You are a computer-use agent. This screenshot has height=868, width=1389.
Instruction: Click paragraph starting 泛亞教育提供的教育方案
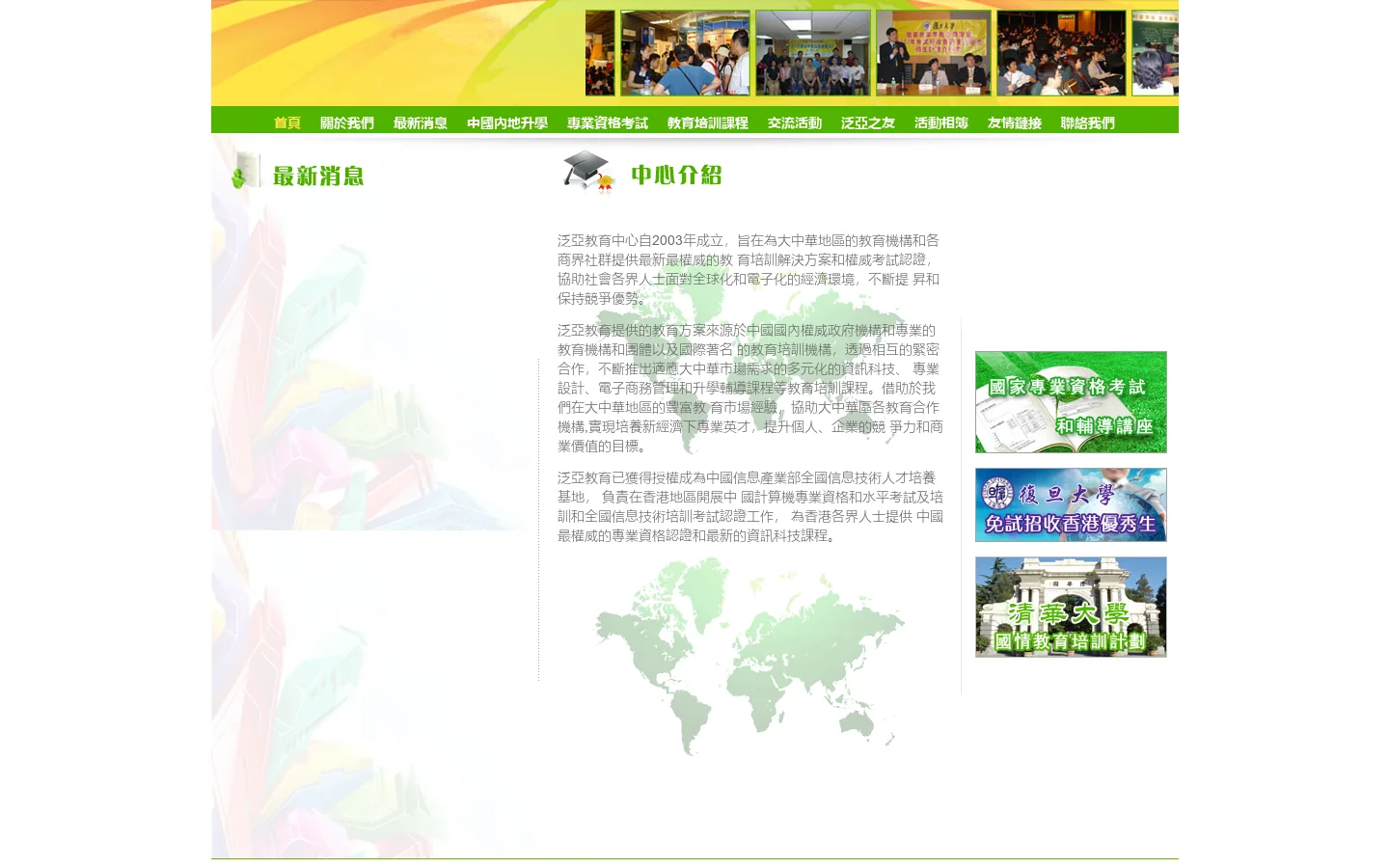(749, 388)
